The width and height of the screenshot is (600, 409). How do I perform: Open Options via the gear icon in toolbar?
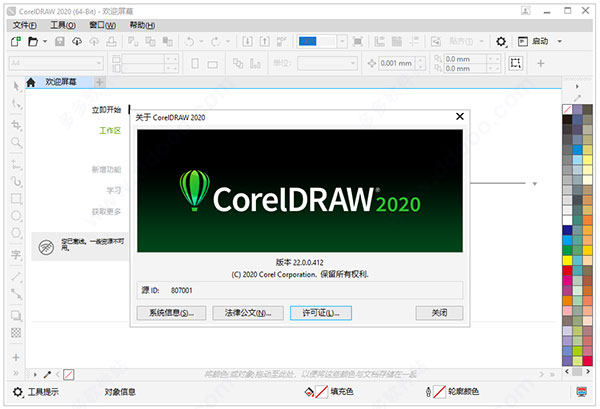501,41
